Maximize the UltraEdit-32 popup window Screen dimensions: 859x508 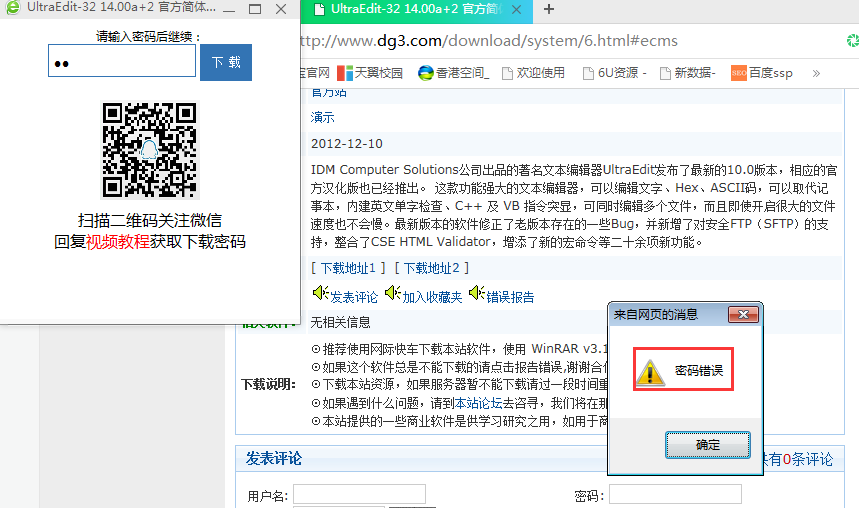[255, 9]
